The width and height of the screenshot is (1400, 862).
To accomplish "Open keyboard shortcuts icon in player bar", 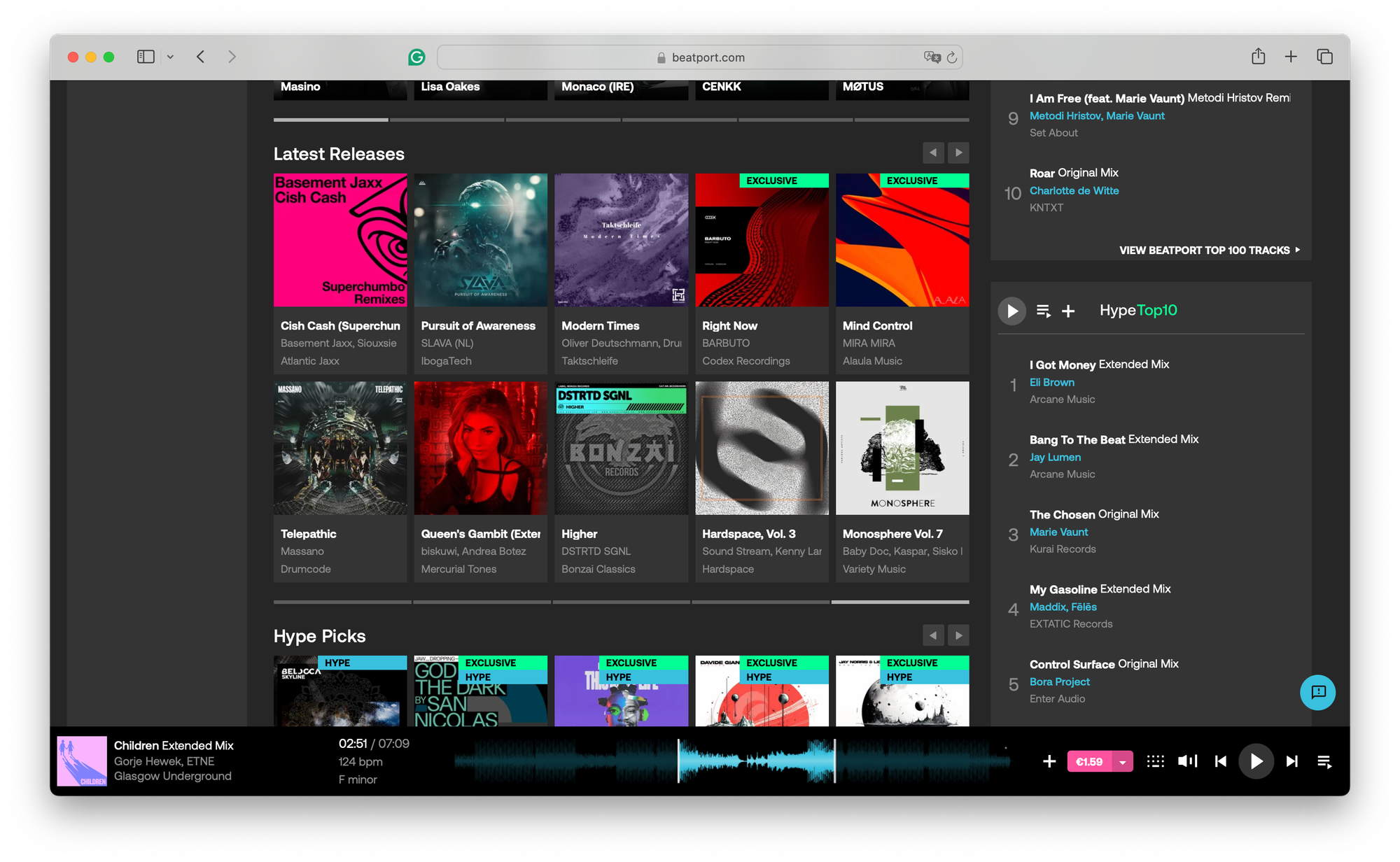I will (x=1155, y=761).
